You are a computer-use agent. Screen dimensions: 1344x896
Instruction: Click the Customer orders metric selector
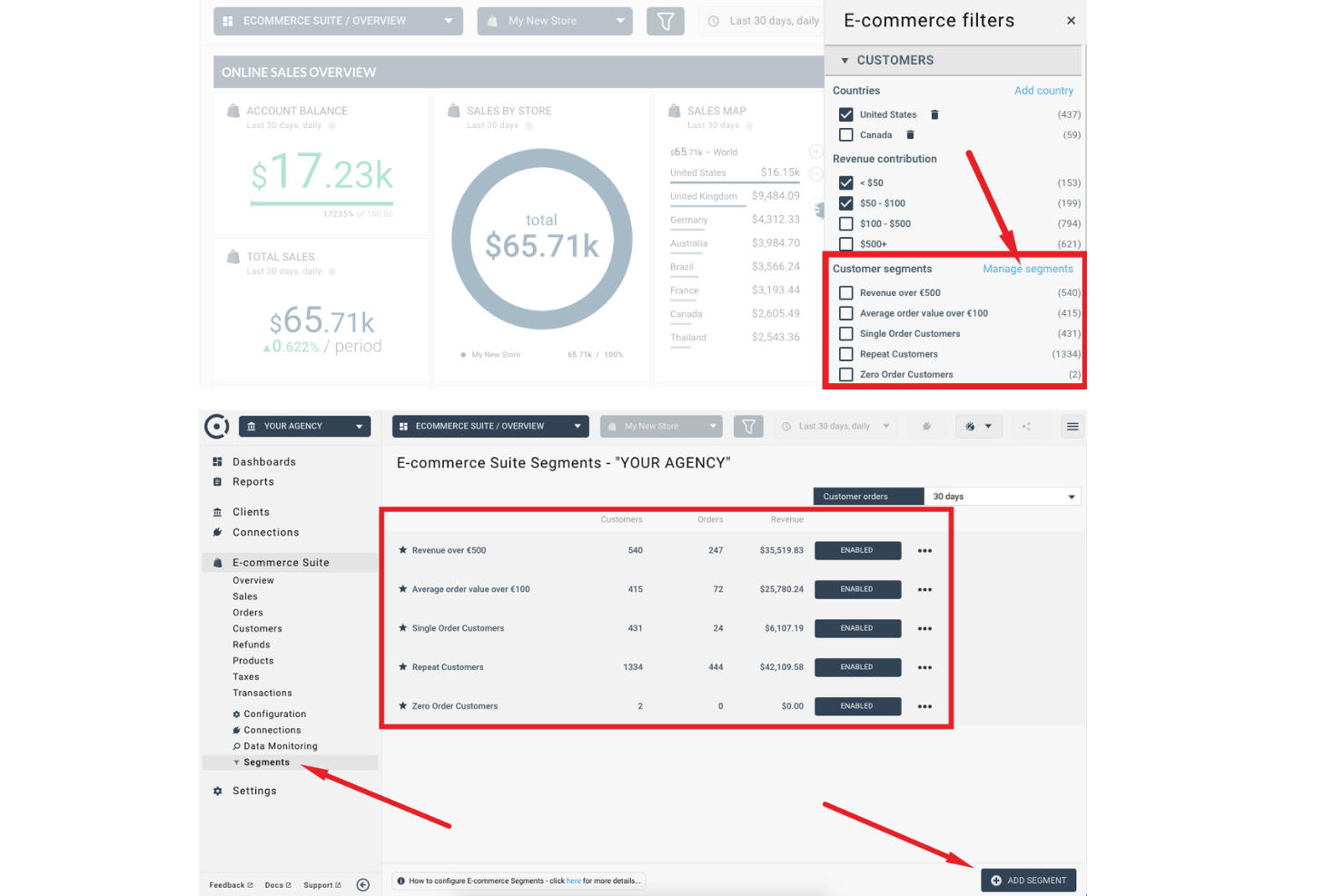(x=867, y=496)
